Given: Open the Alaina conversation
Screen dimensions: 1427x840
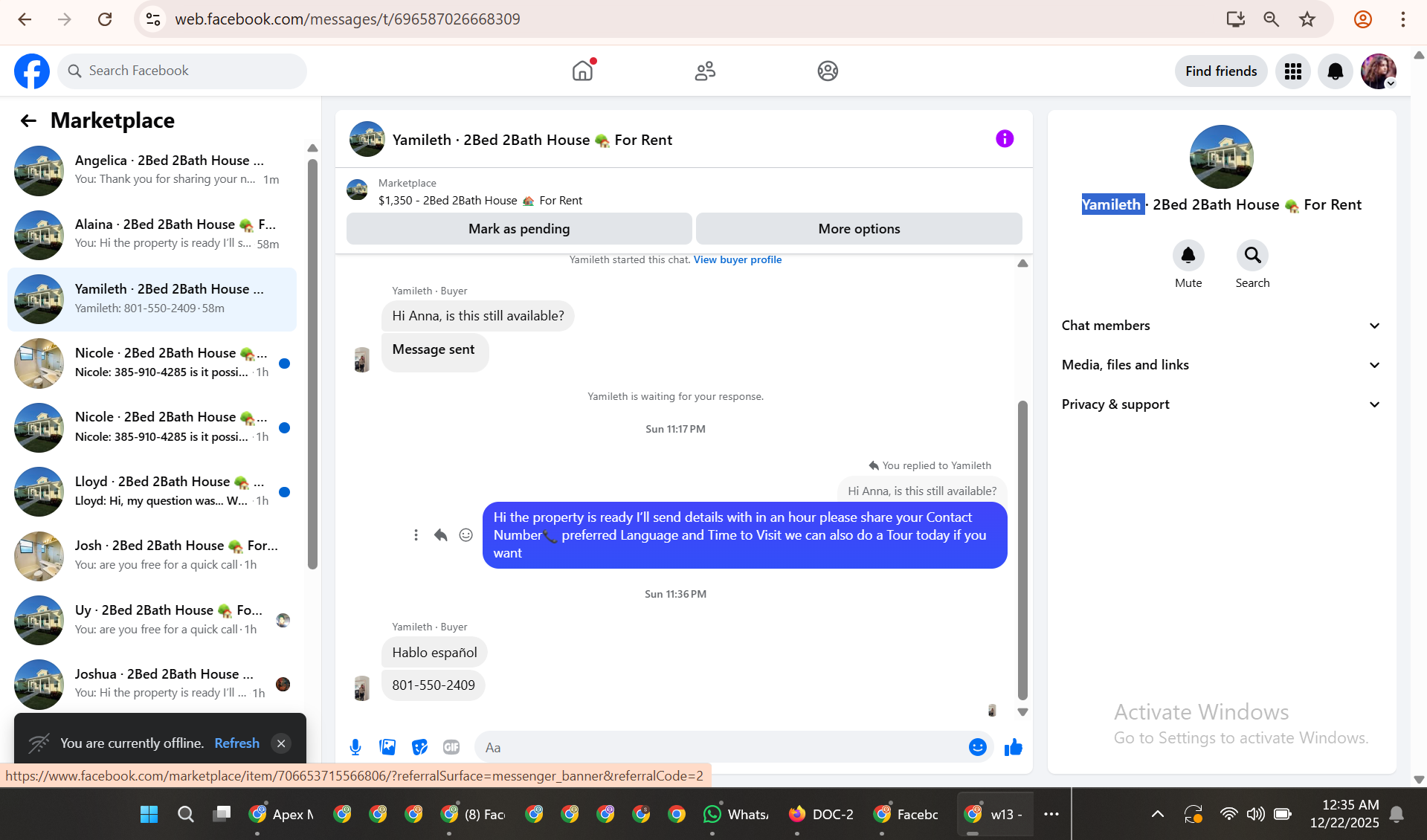Looking at the screenshot, I should pyautogui.click(x=152, y=235).
